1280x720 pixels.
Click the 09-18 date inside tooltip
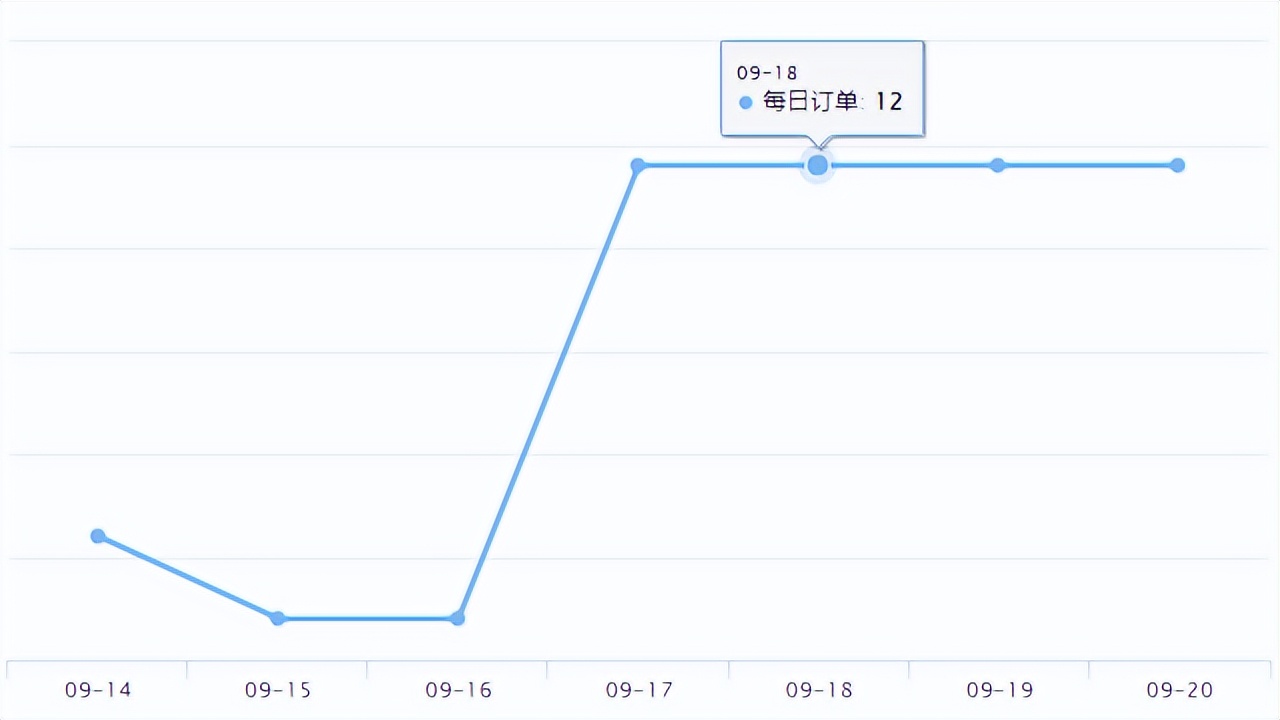[767, 73]
